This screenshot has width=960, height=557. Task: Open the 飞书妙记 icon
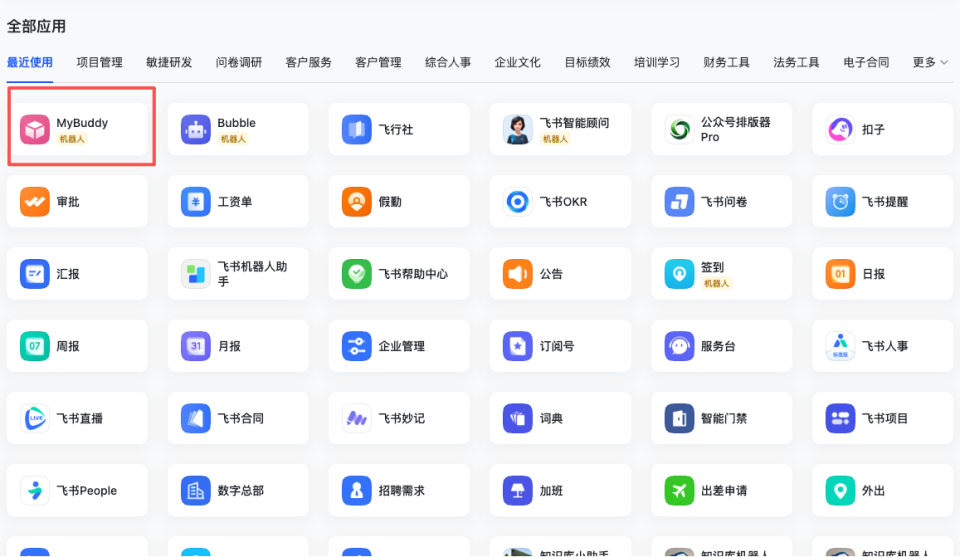click(x=357, y=418)
